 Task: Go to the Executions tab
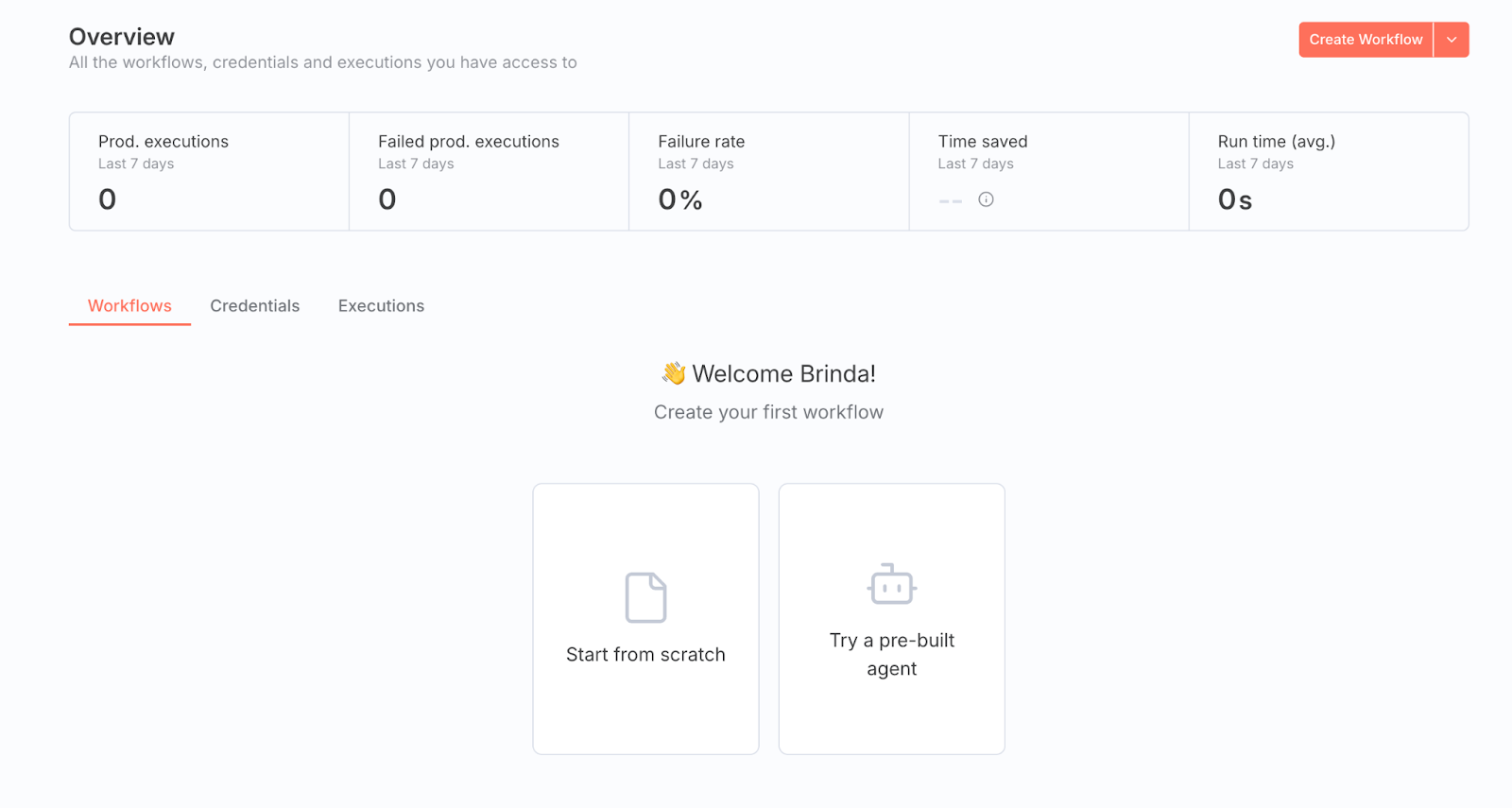(x=381, y=306)
